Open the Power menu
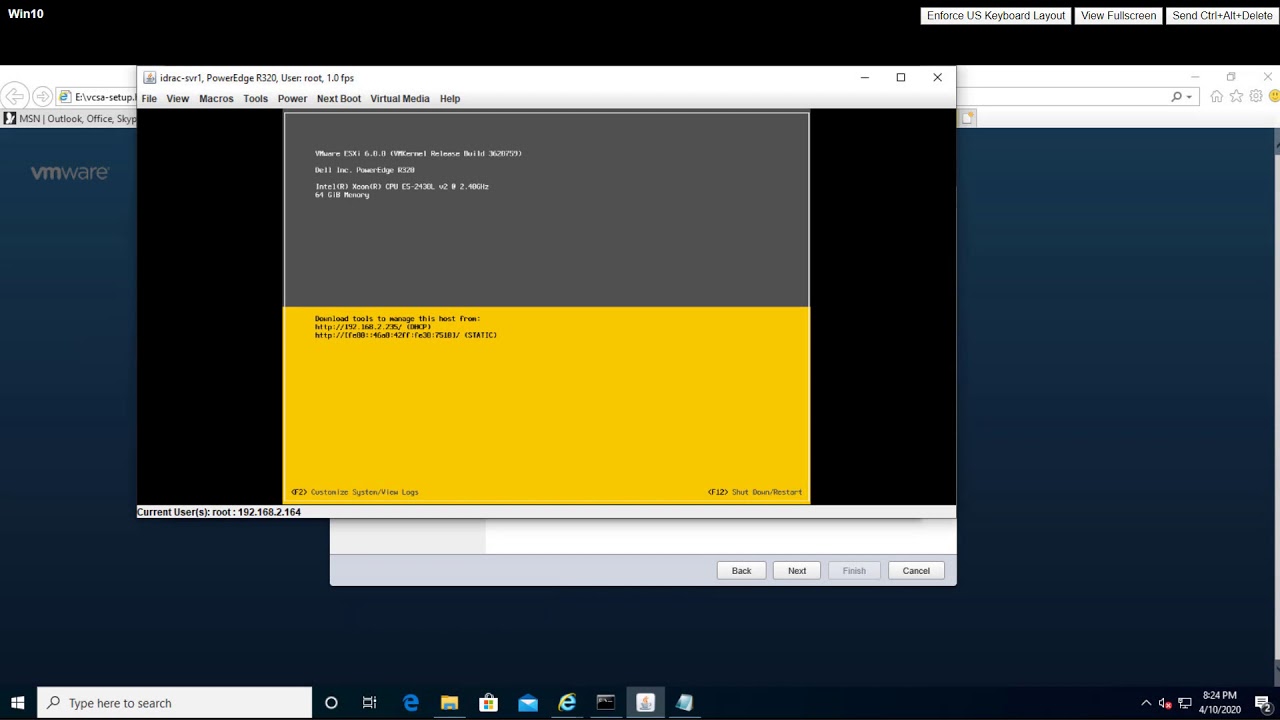The image size is (1280, 720). 292,99
